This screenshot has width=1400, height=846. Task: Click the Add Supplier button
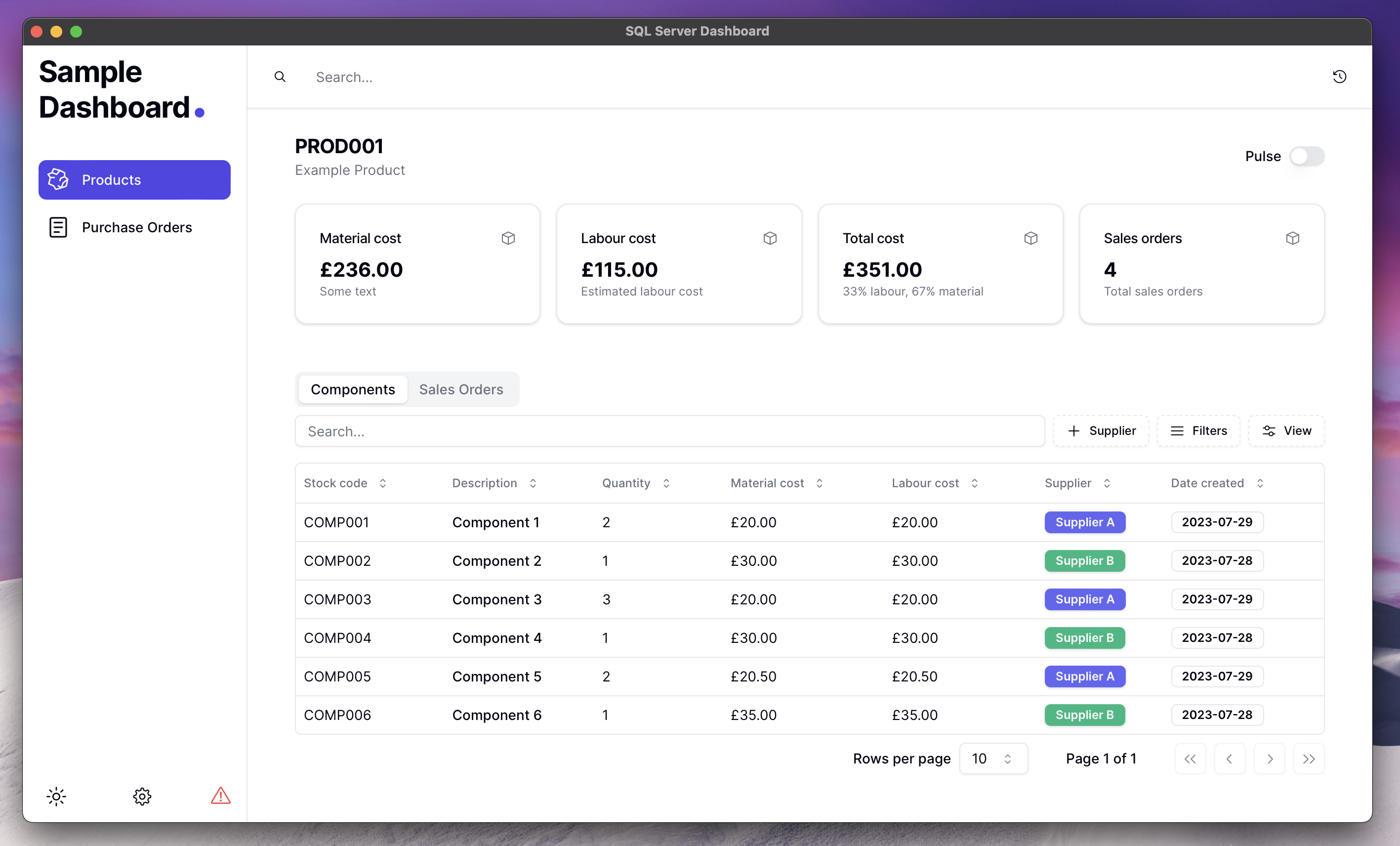pos(1101,430)
